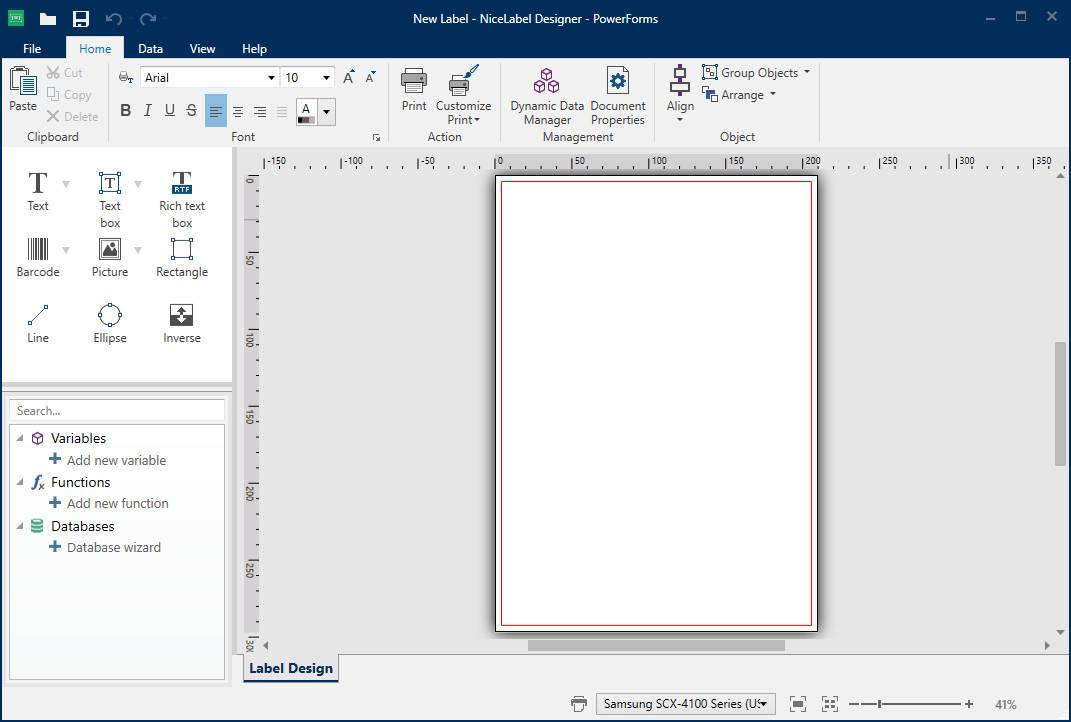1071x722 pixels.
Task: Open the Font group dialog launcher
Action: tap(376, 137)
